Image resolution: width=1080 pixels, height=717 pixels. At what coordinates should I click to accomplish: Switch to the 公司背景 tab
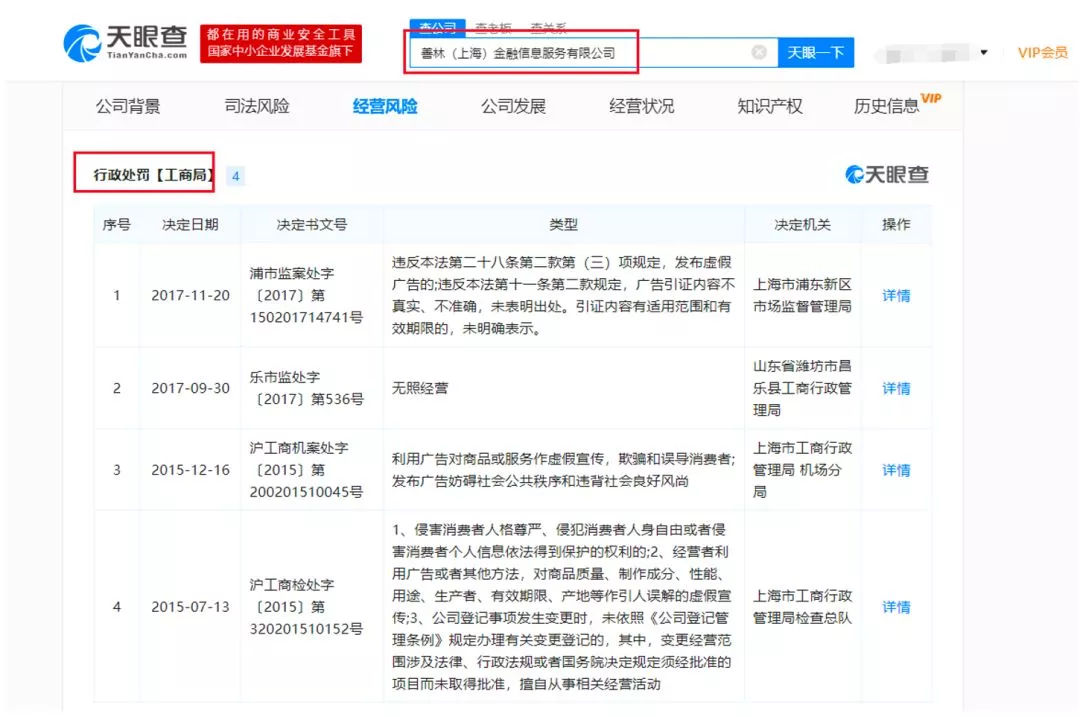click(x=128, y=106)
